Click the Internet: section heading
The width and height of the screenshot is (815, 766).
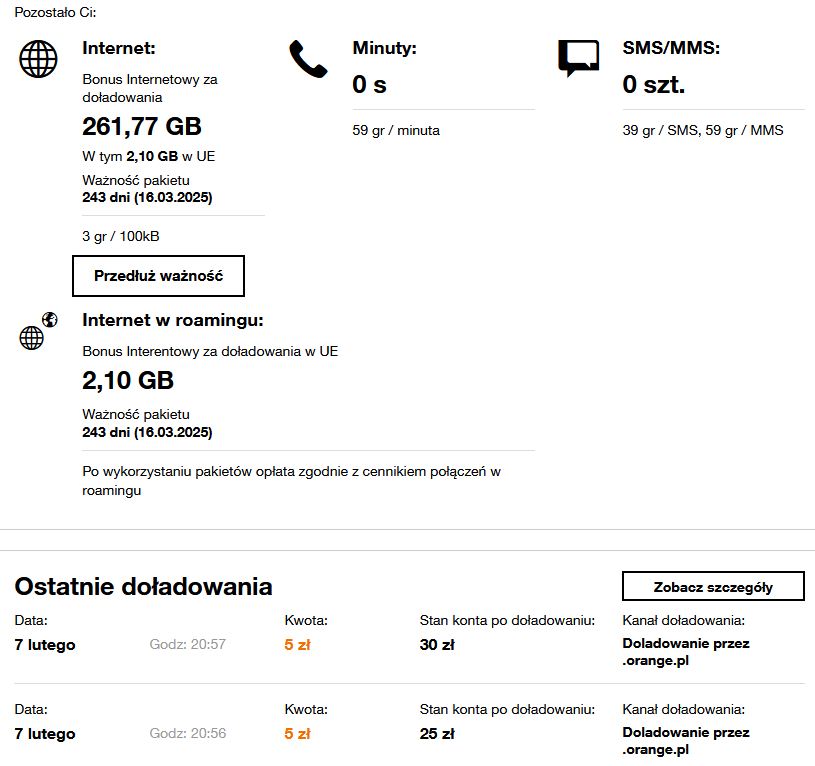click(119, 48)
